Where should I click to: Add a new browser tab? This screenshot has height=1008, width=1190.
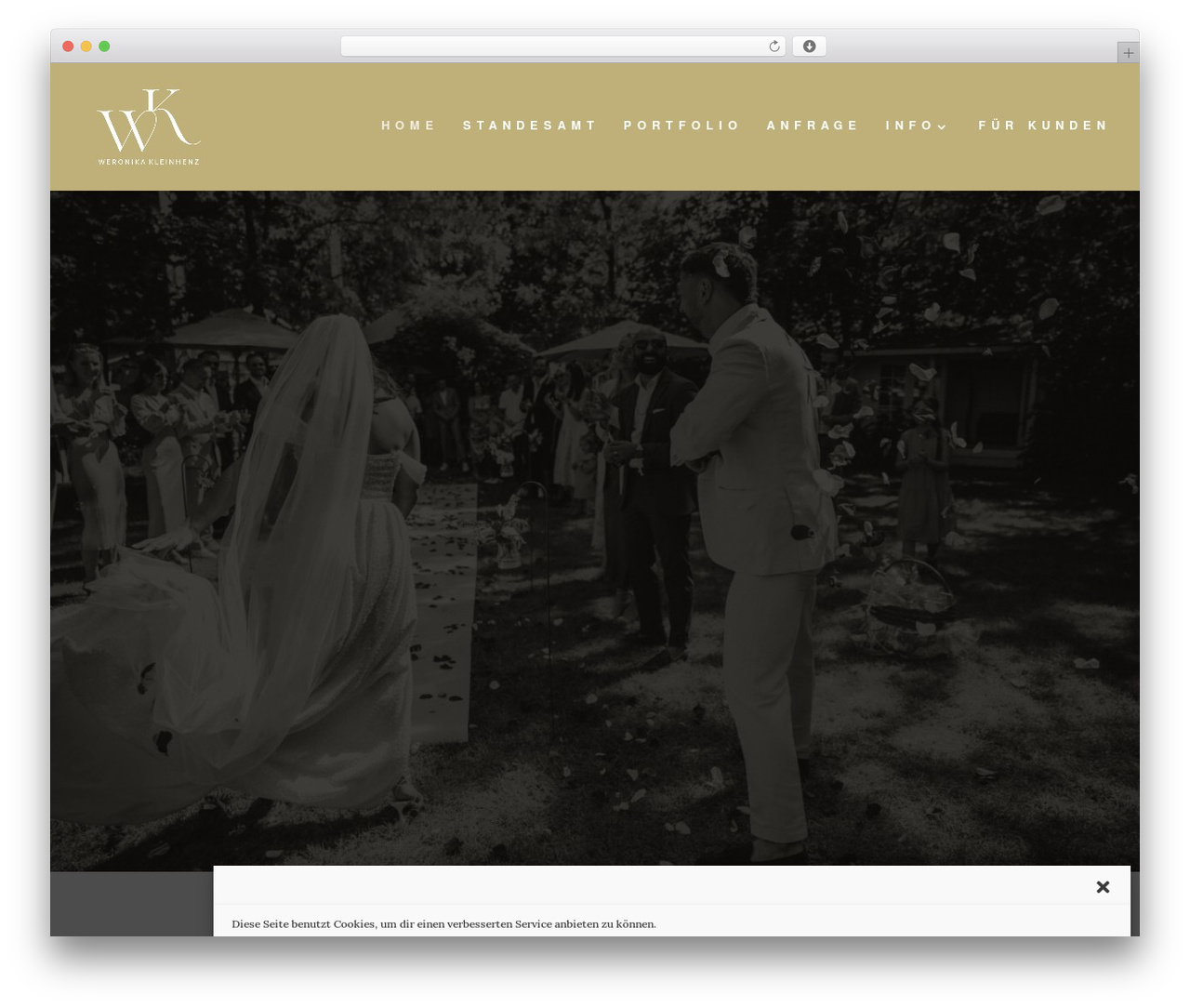pyautogui.click(x=1128, y=53)
